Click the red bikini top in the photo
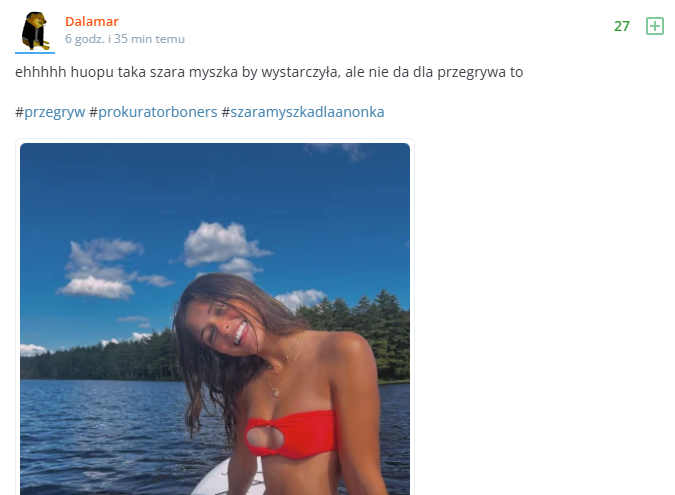This screenshot has height=495, width=675. [x=291, y=434]
